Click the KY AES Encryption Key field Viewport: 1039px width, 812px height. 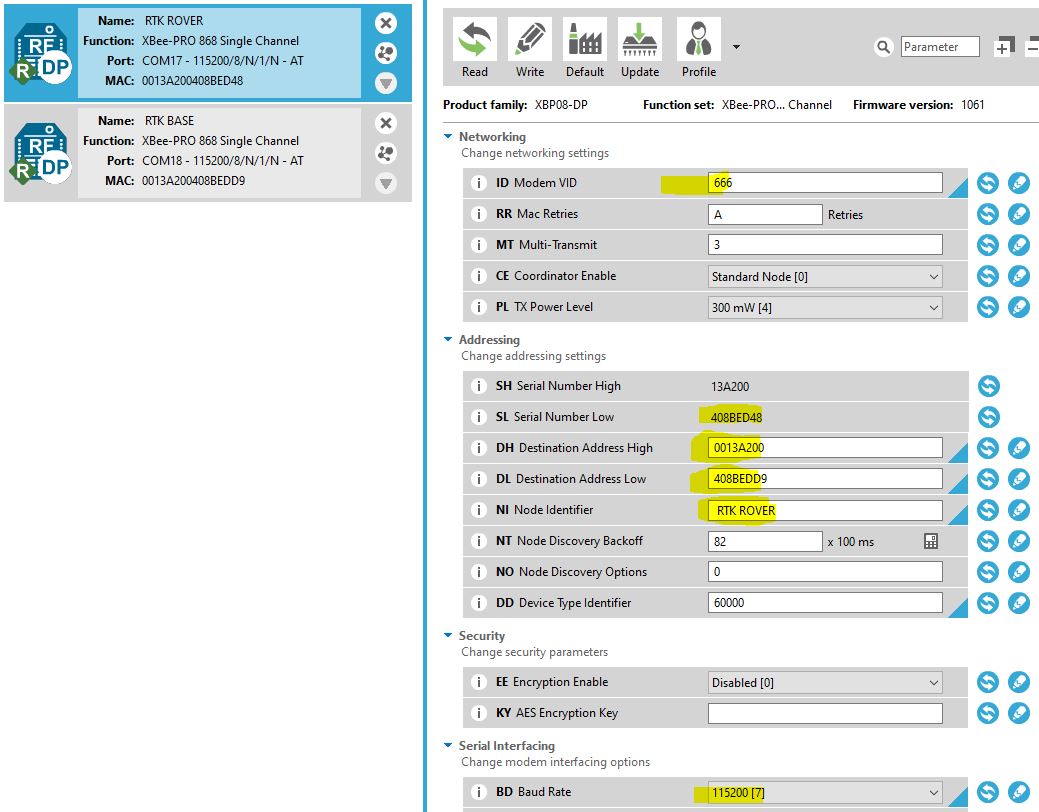825,713
